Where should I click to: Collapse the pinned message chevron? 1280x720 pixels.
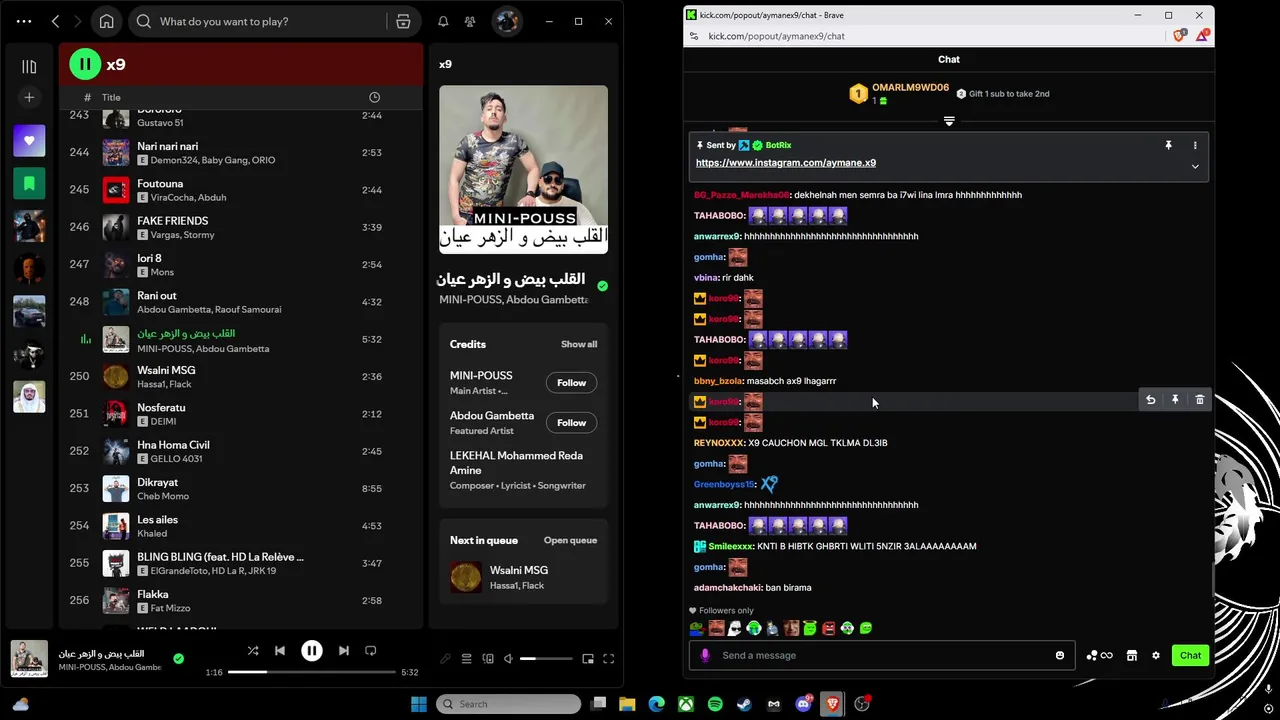[1195, 166]
